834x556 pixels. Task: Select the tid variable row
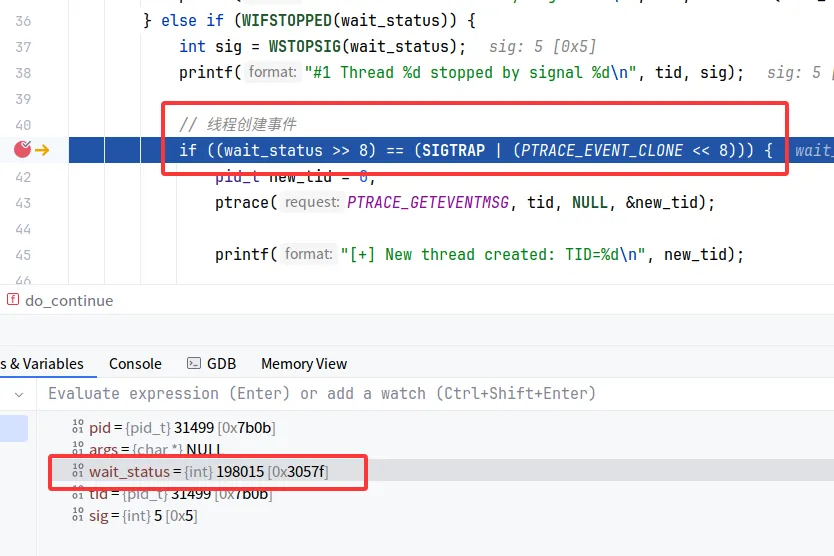pyautogui.click(x=435, y=494)
